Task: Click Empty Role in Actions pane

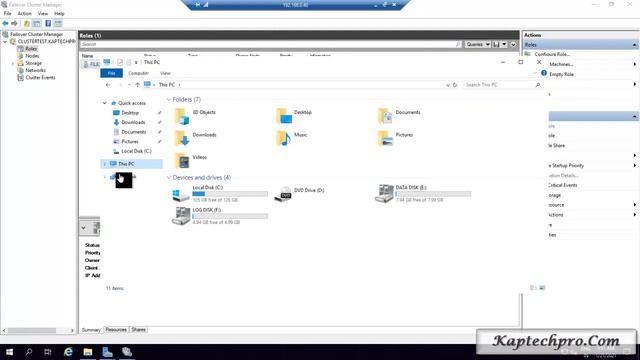Action: pos(561,74)
